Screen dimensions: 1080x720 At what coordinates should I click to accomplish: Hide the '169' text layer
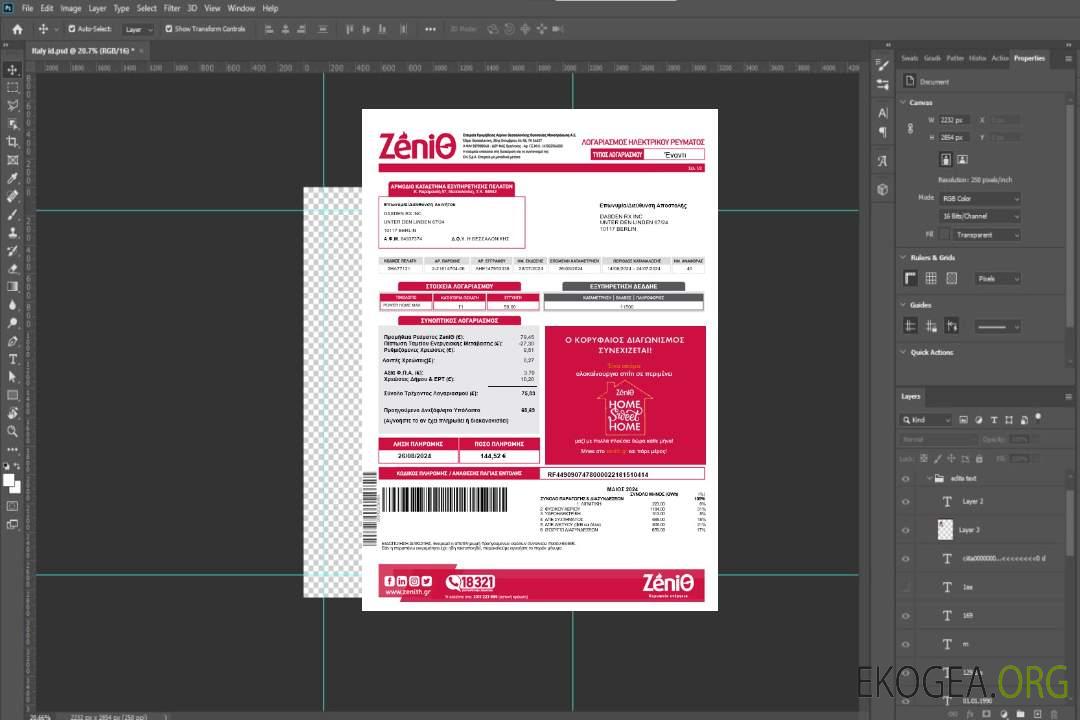click(x=906, y=616)
